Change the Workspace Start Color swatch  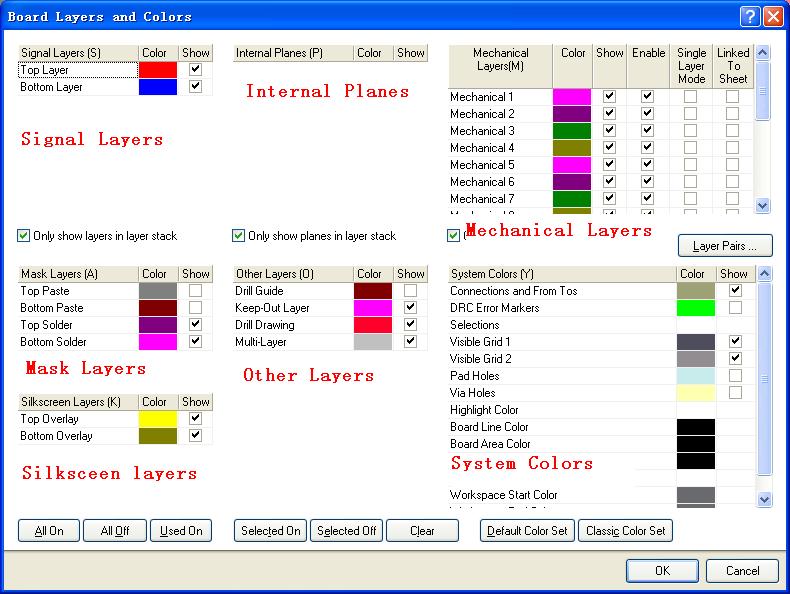[696, 495]
